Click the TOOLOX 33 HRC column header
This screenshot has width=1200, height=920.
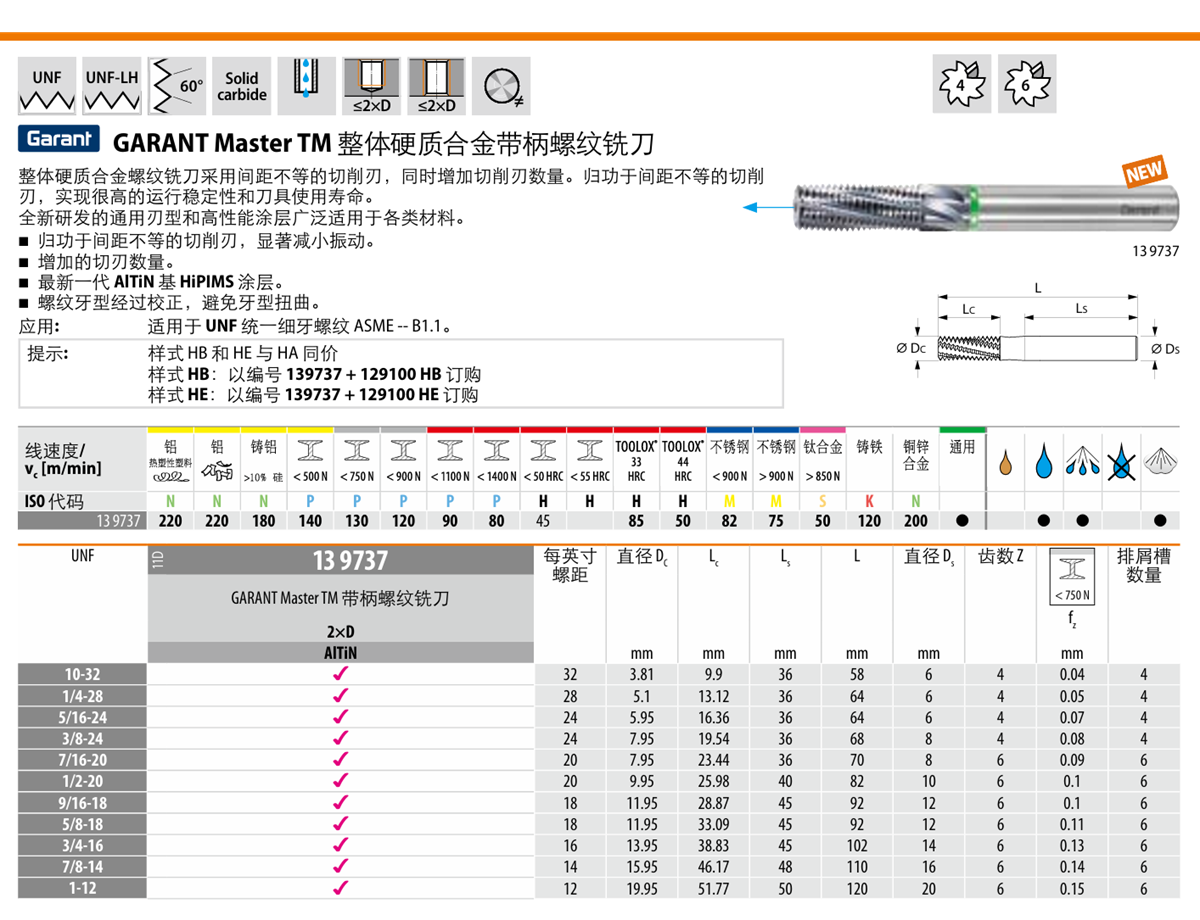point(636,459)
